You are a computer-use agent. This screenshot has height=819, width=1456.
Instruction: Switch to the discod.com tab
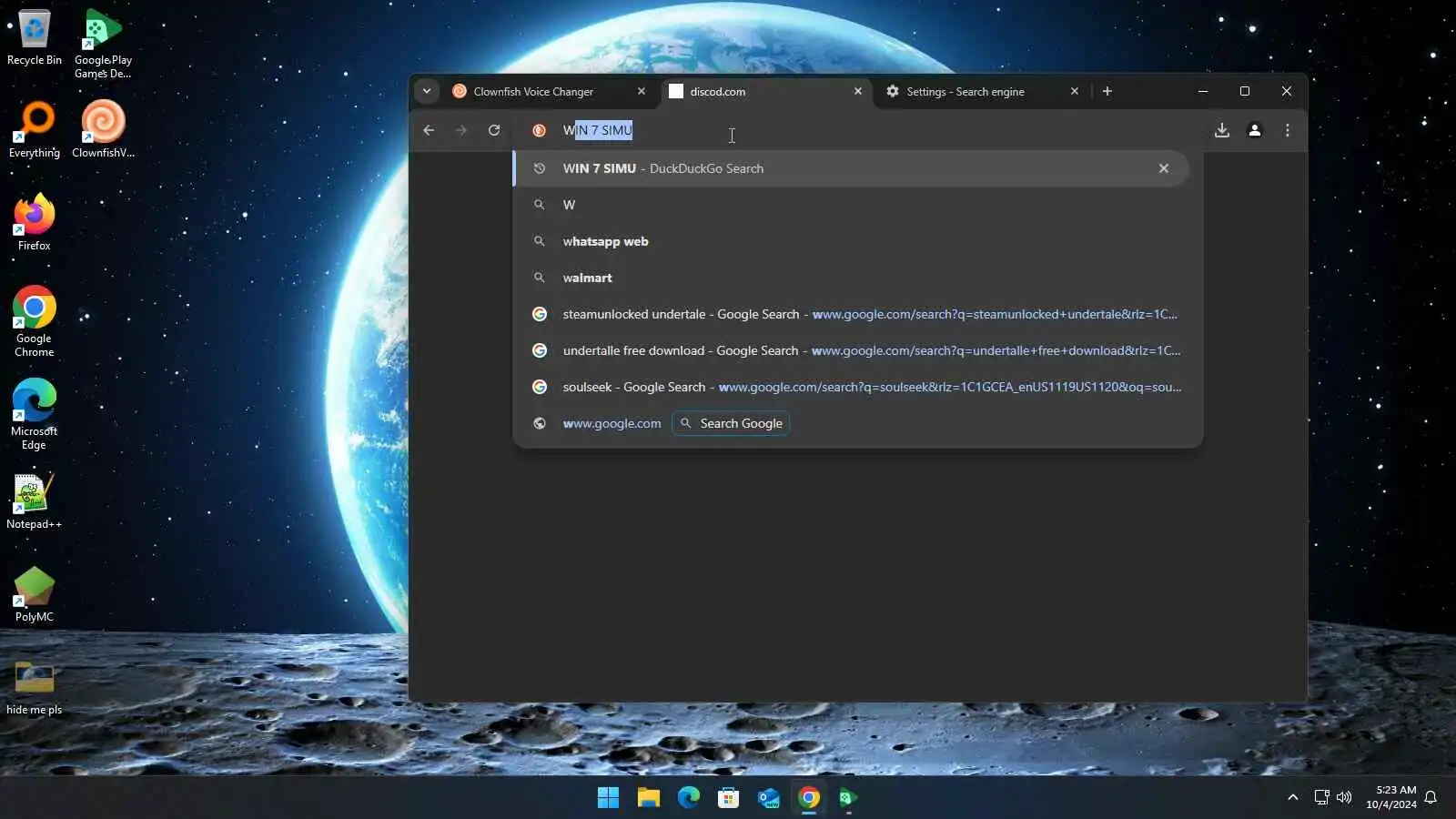click(766, 91)
